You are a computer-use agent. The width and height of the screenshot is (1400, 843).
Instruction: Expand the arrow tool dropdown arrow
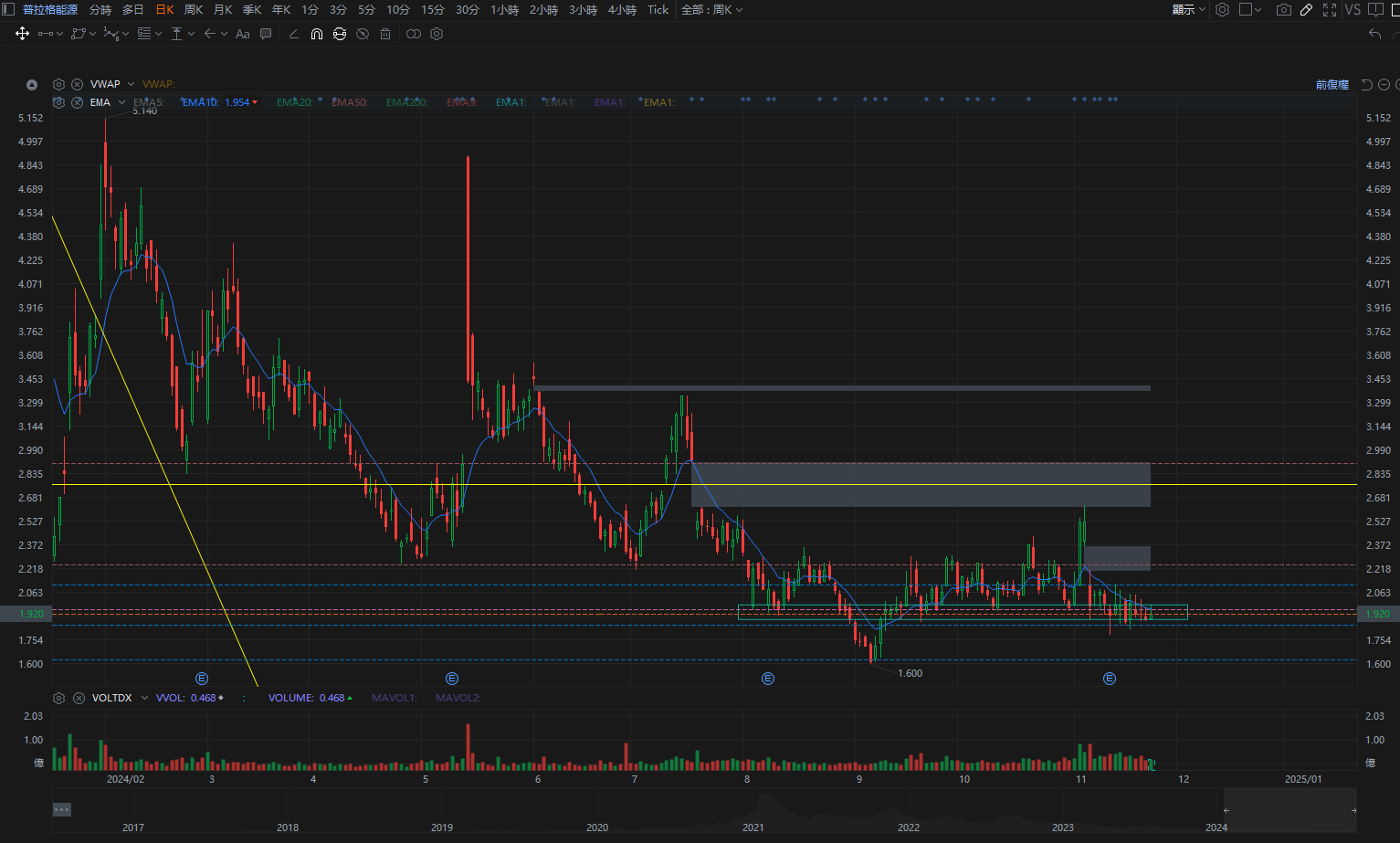(224, 34)
